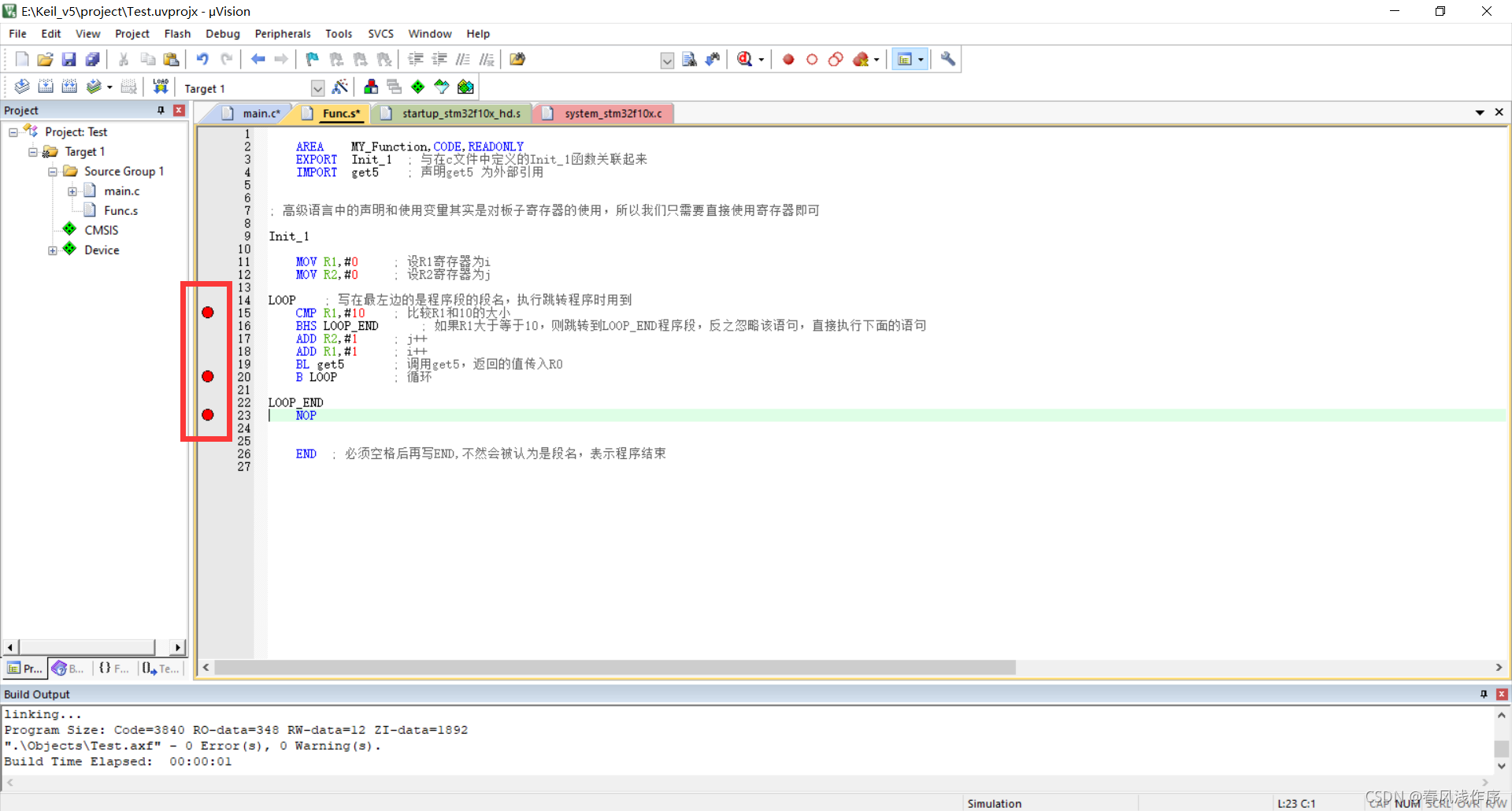Open the editor tab list dropdown

pos(1480,113)
